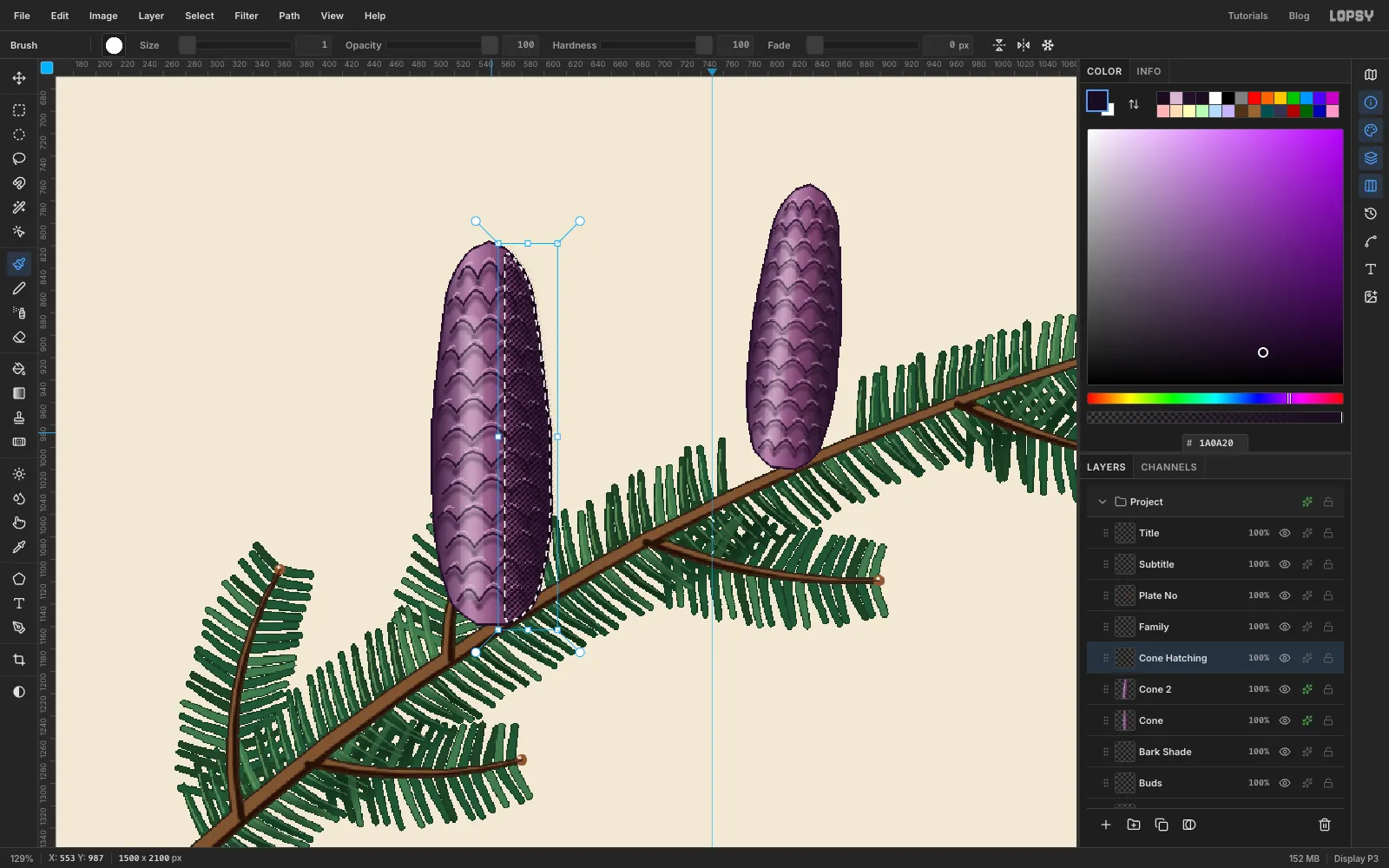Open the File menu
The width and height of the screenshot is (1389, 868).
(x=22, y=16)
